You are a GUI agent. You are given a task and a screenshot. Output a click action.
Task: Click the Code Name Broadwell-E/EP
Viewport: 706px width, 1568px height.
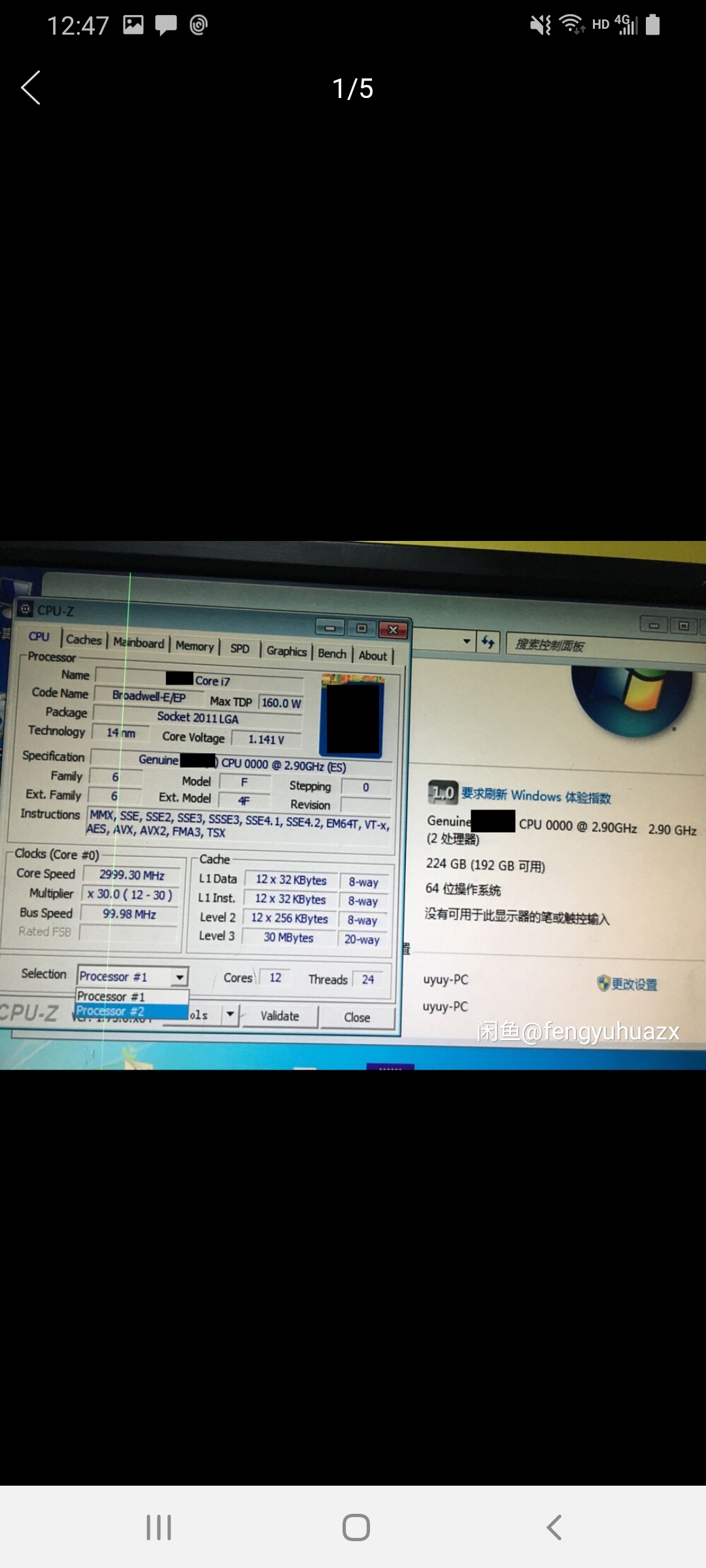tap(149, 696)
